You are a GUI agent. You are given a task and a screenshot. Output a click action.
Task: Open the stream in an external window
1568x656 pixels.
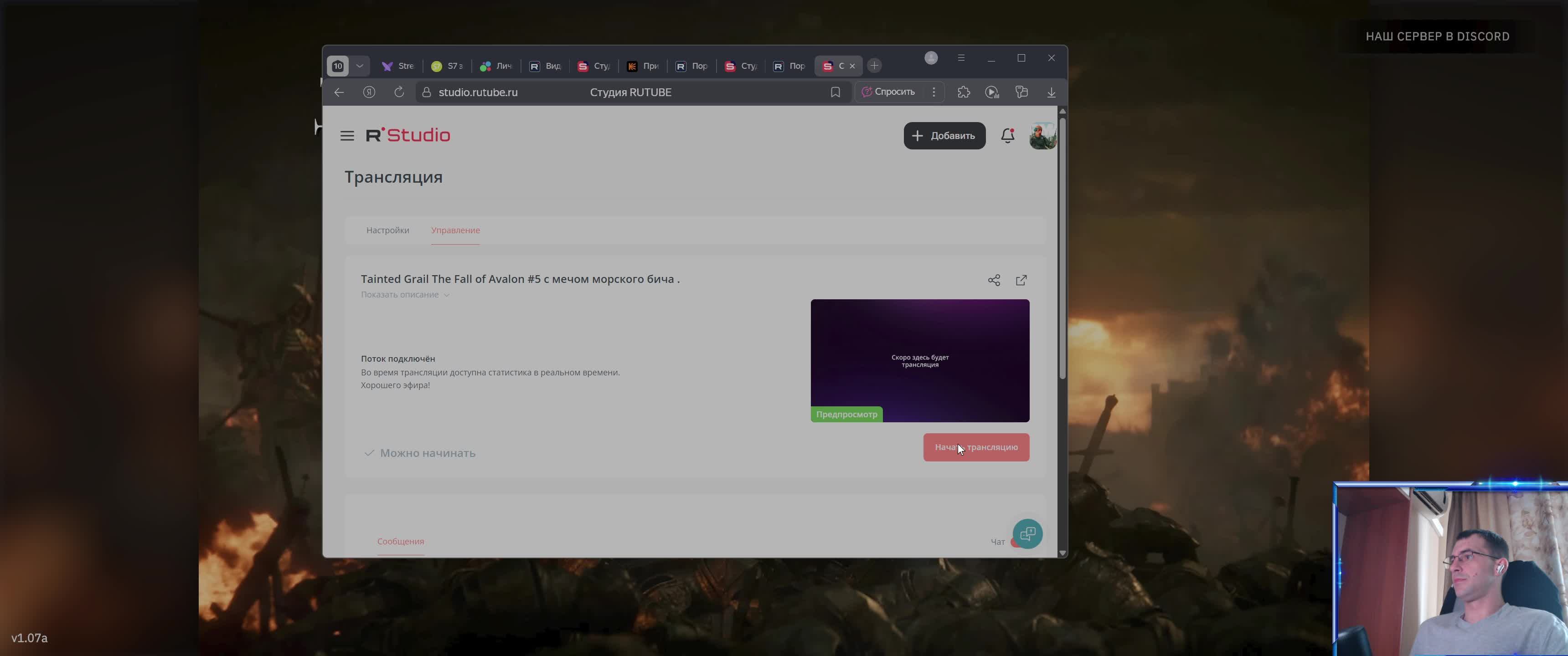[1021, 281]
